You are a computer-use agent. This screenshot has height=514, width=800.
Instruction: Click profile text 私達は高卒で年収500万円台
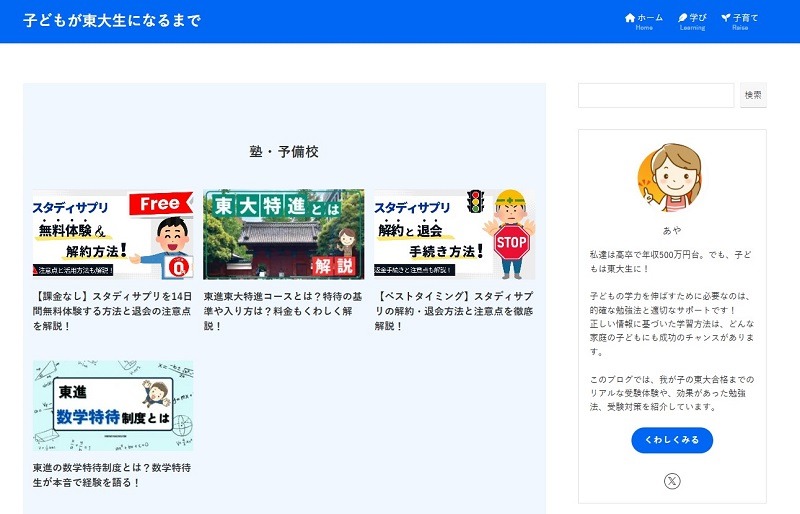[671, 261]
